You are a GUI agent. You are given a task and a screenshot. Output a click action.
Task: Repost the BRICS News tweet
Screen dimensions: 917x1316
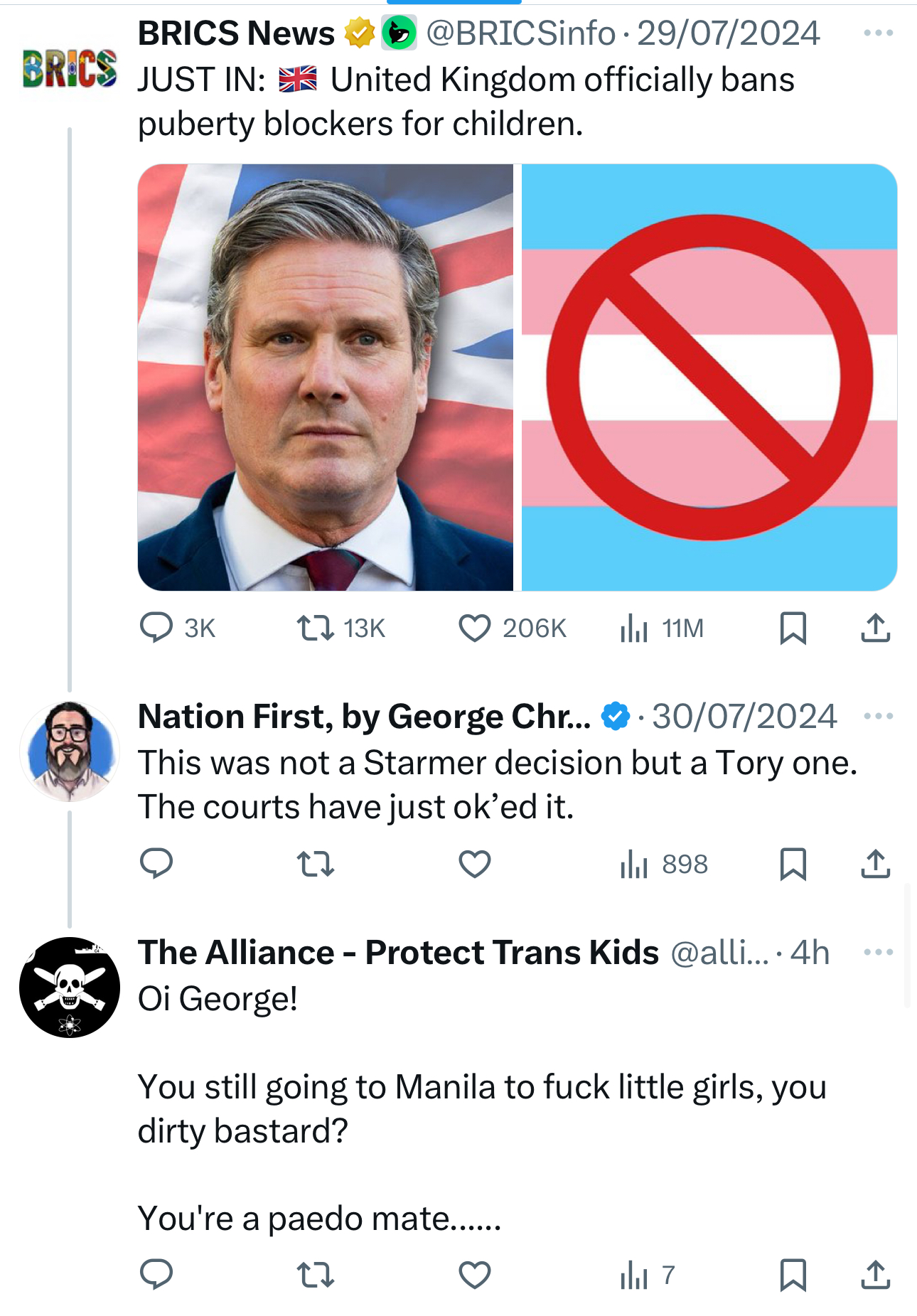[x=315, y=628]
